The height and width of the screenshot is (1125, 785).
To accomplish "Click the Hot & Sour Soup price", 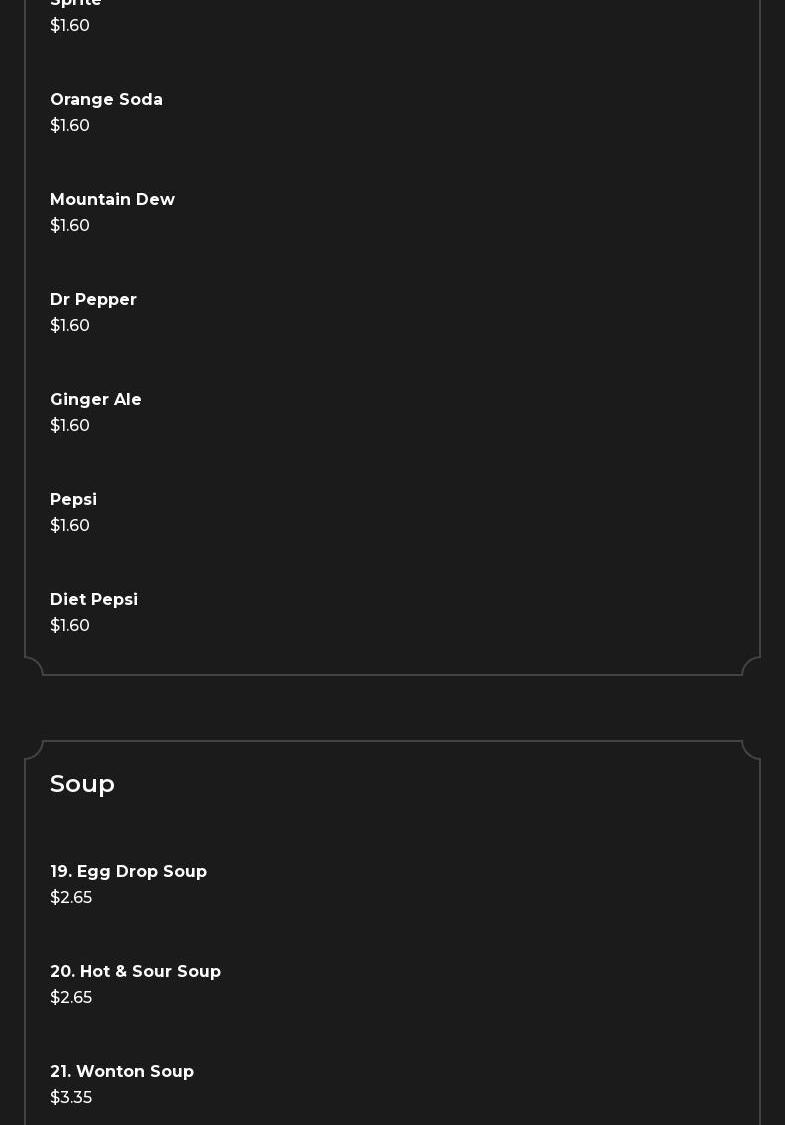I will tap(71, 998).
